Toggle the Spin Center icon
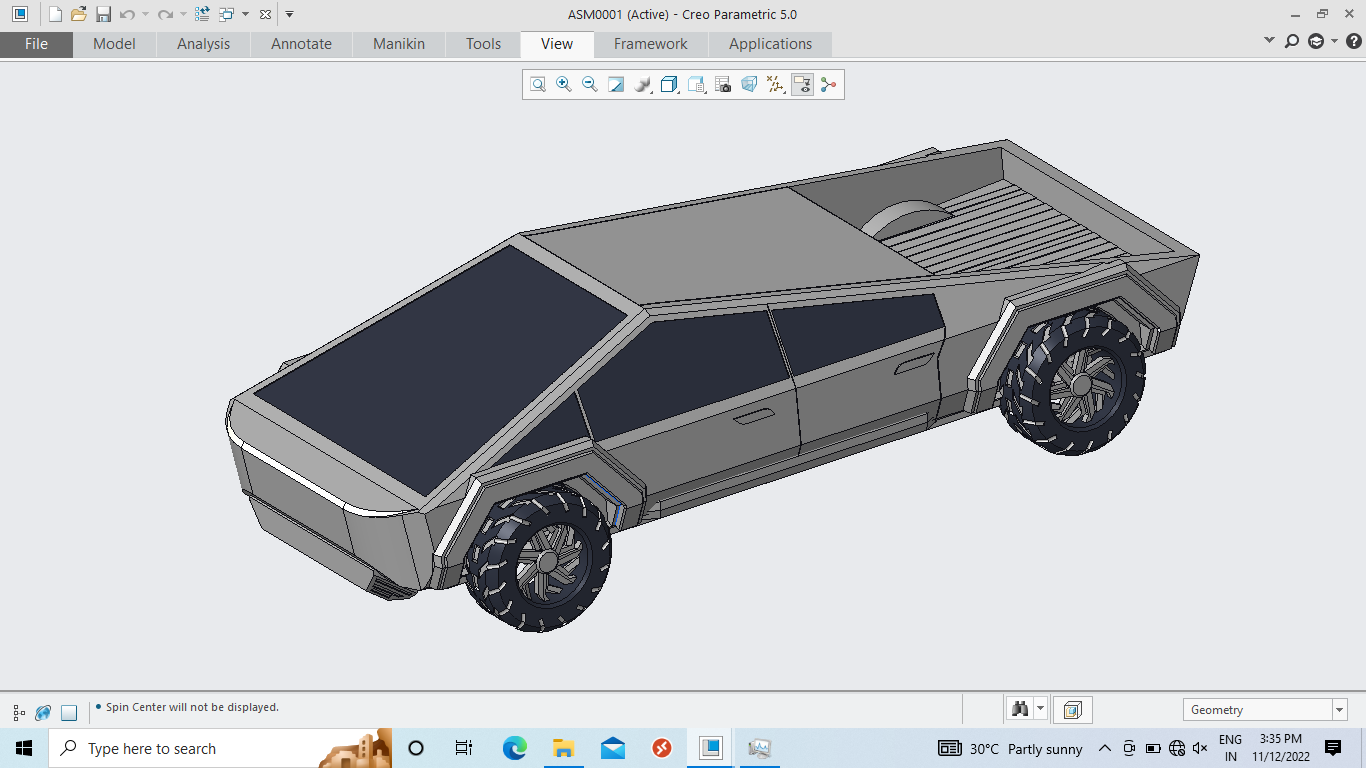This screenshot has height=768, width=1366. pyautogui.click(x=828, y=85)
